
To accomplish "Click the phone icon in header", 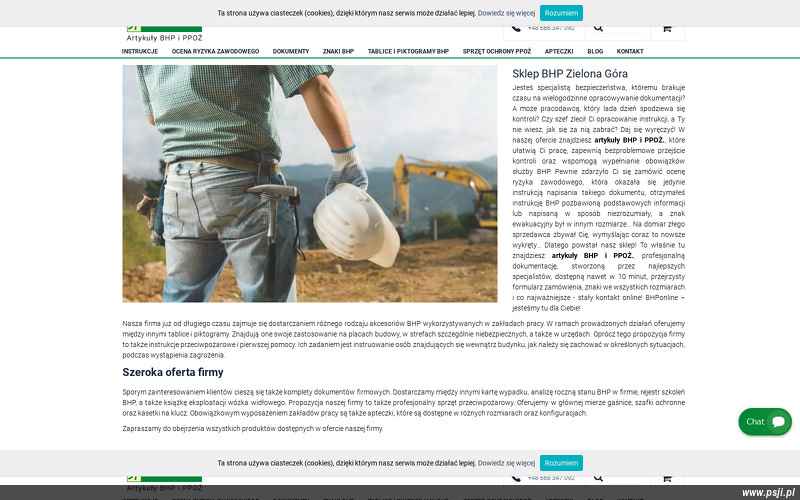I will 516,28.
